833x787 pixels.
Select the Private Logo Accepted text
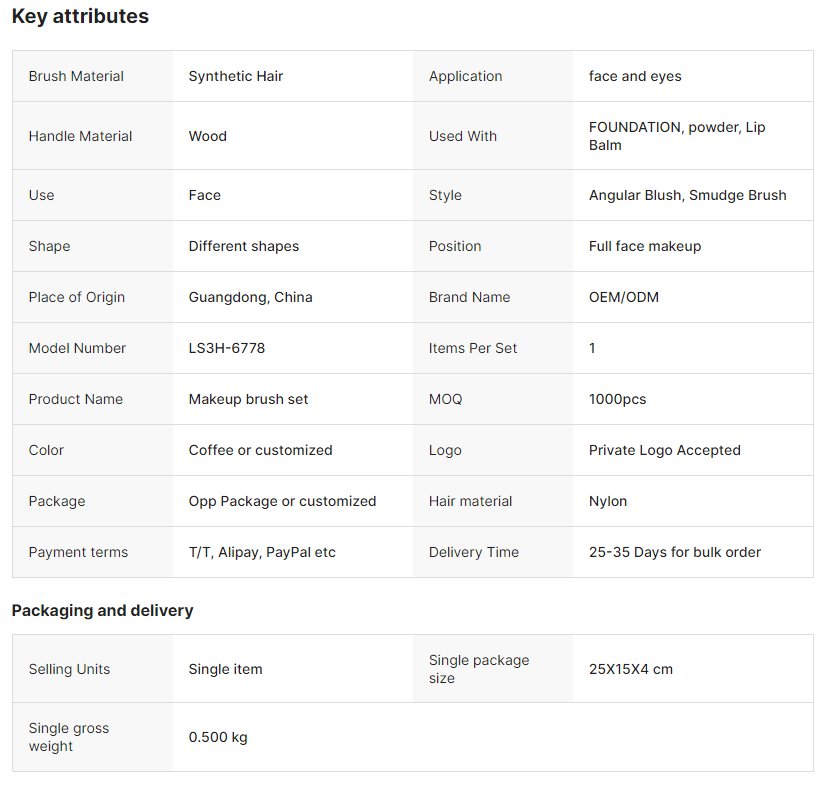pos(664,450)
